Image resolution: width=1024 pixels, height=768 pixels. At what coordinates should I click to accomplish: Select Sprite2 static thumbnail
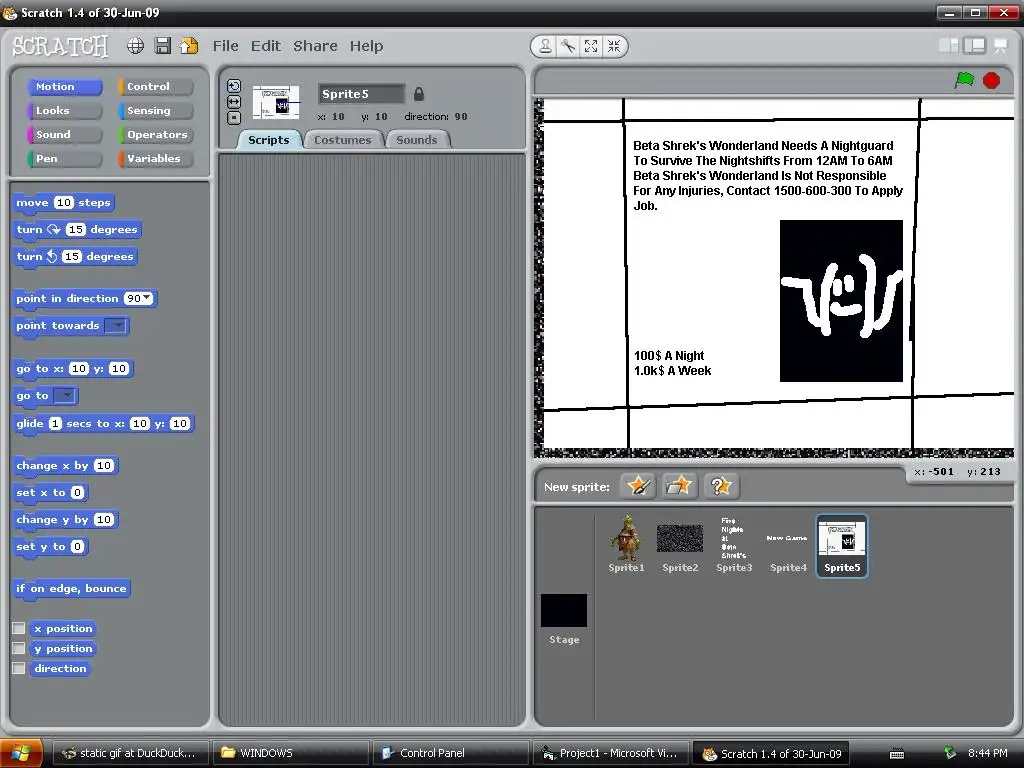pyautogui.click(x=680, y=545)
